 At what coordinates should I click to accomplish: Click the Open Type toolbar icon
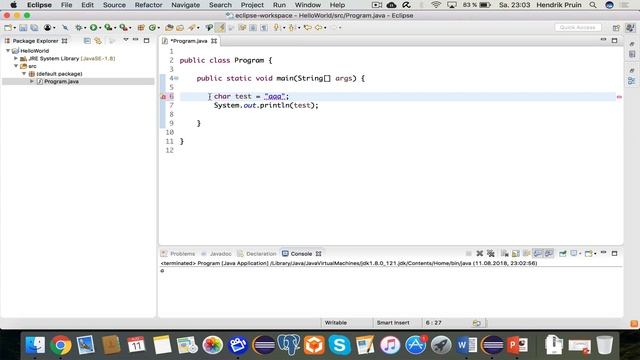pyautogui.click(x=169, y=27)
